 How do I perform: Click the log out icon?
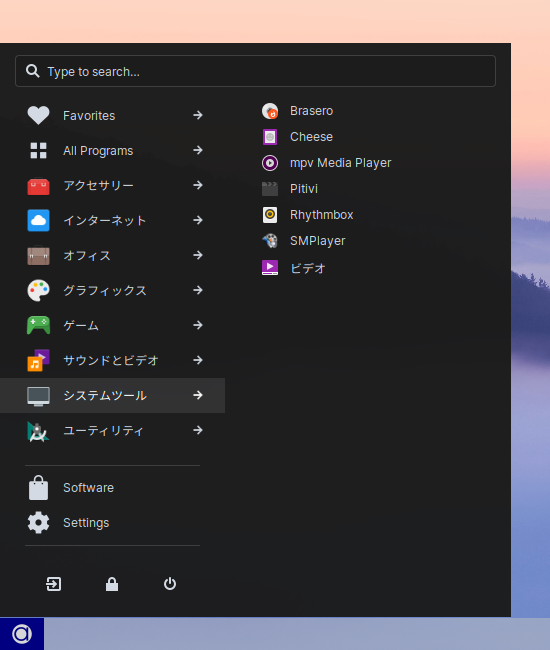click(53, 584)
